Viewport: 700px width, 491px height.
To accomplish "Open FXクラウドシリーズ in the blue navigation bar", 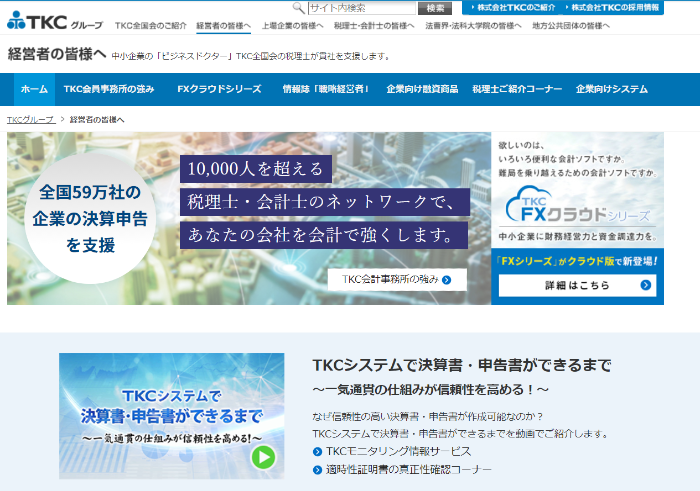I will [218, 89].
